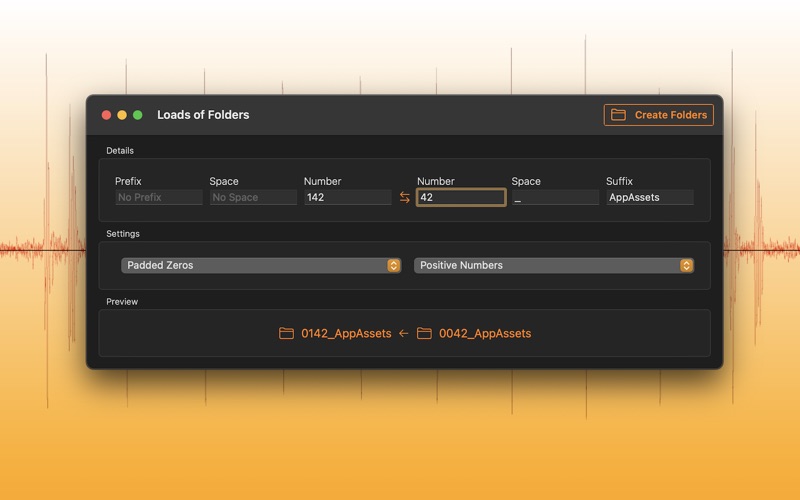Click the 0042_AppAssets preview name
This screenshot has height=500, width=800.
pos(485,333)
